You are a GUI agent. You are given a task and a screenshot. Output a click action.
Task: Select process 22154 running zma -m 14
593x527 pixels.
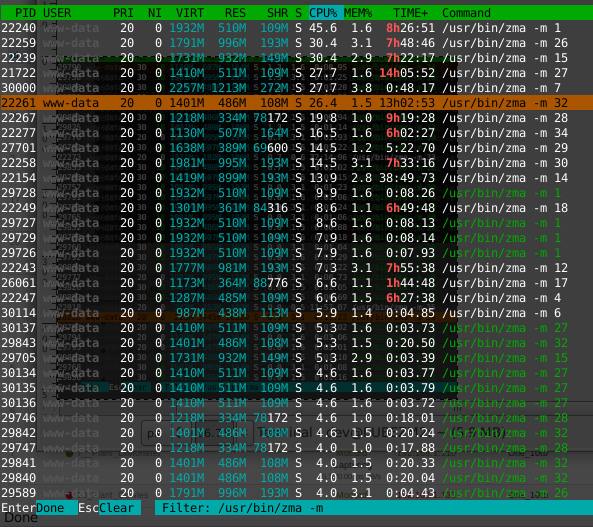296,178
